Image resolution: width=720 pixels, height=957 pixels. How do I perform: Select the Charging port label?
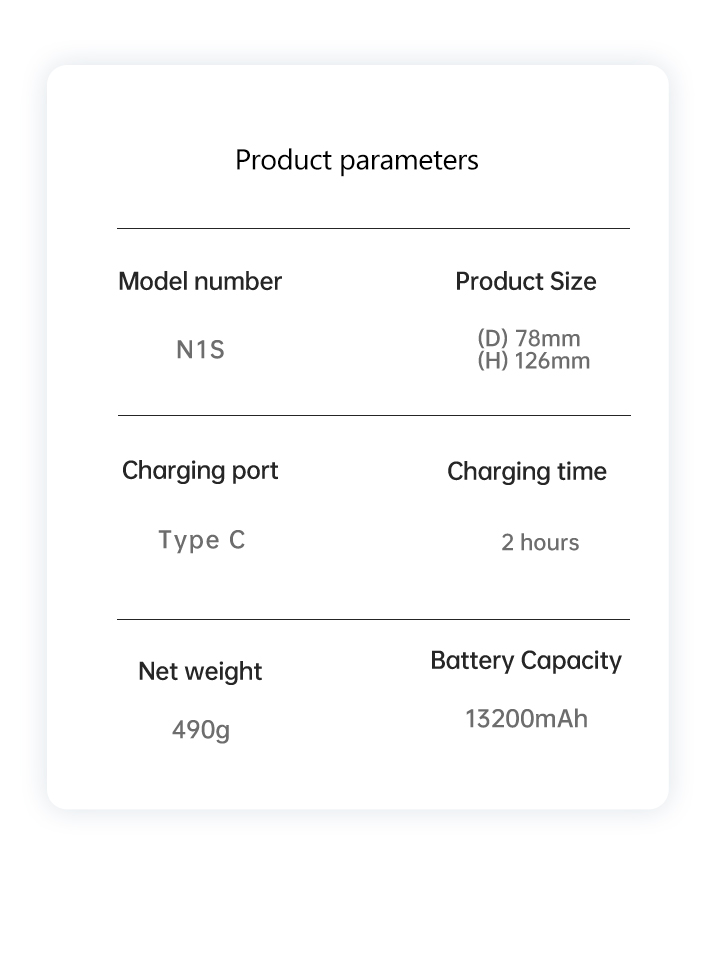pos(200,471)
